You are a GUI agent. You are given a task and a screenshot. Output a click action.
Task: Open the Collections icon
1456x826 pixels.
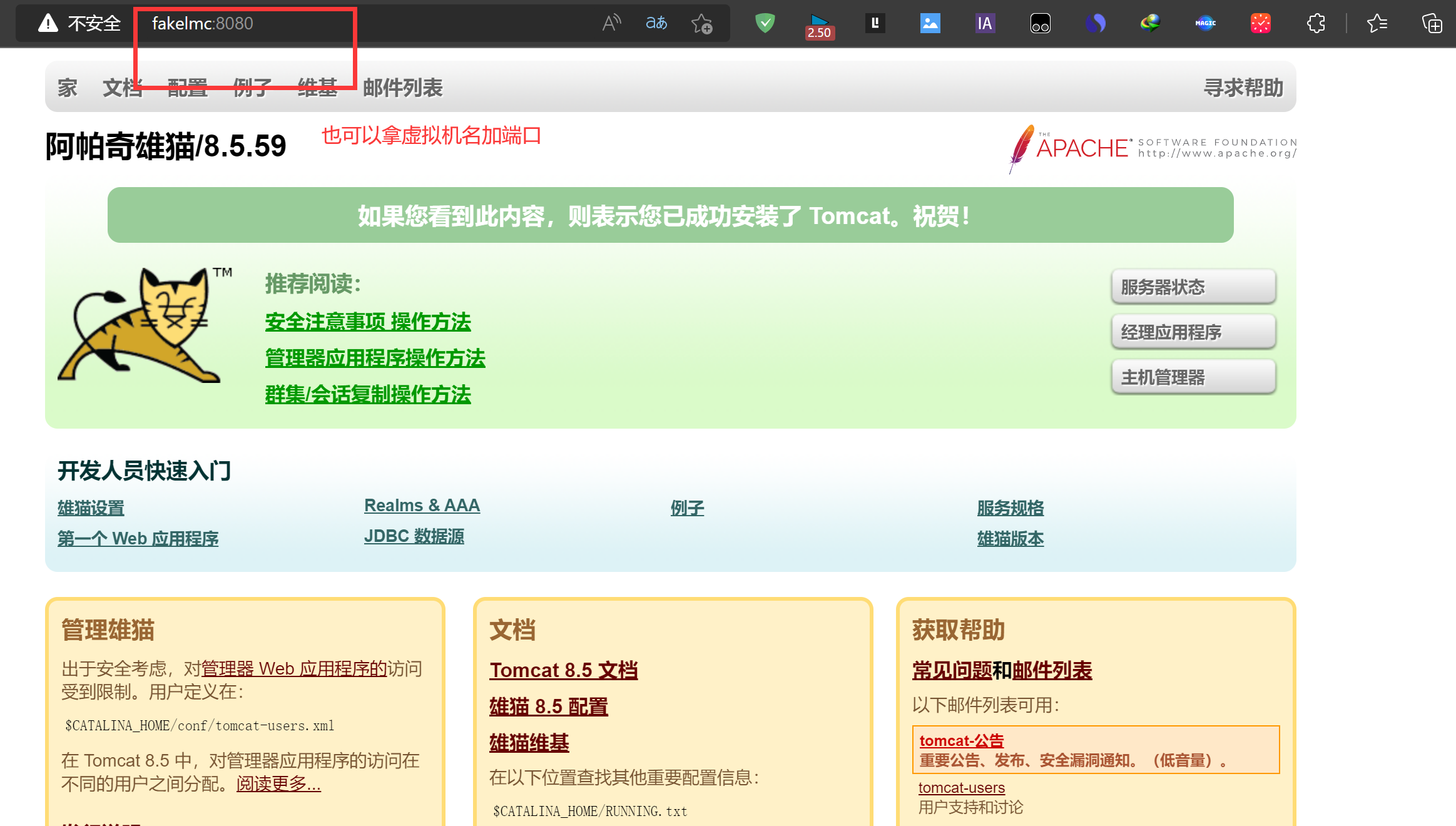click(x=1432, y=24)
